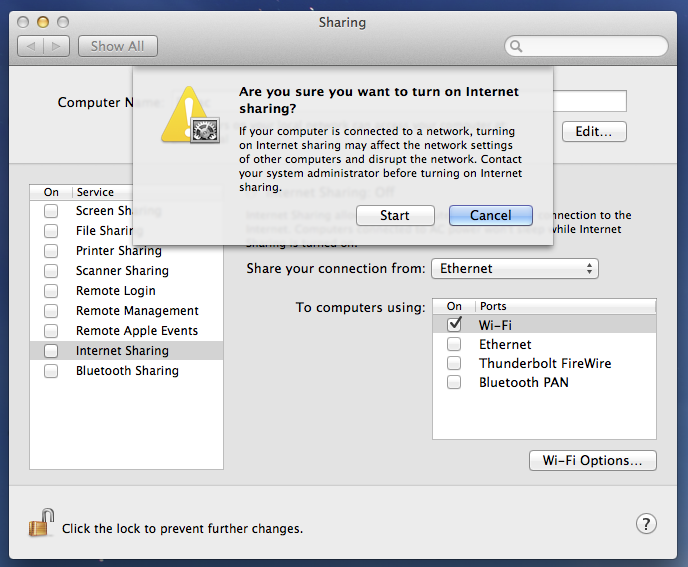Enable the Remote Management checkbox

pos(51,311)
